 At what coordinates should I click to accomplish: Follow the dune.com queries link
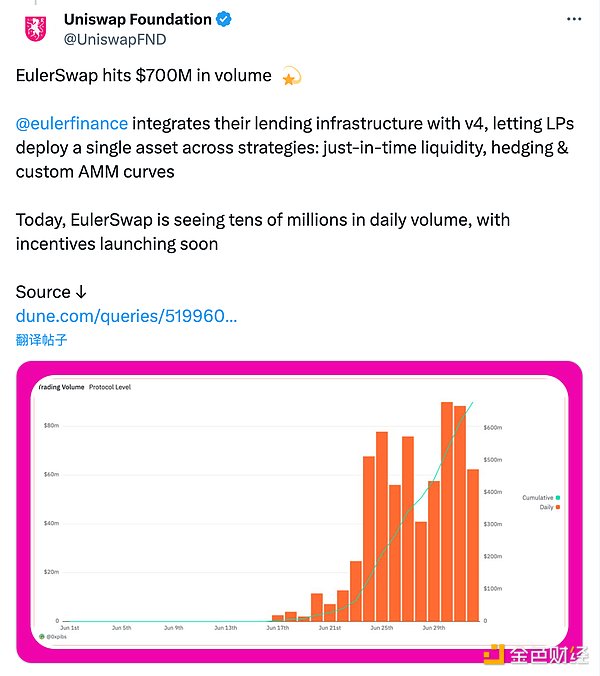click(x=126, y=316)
